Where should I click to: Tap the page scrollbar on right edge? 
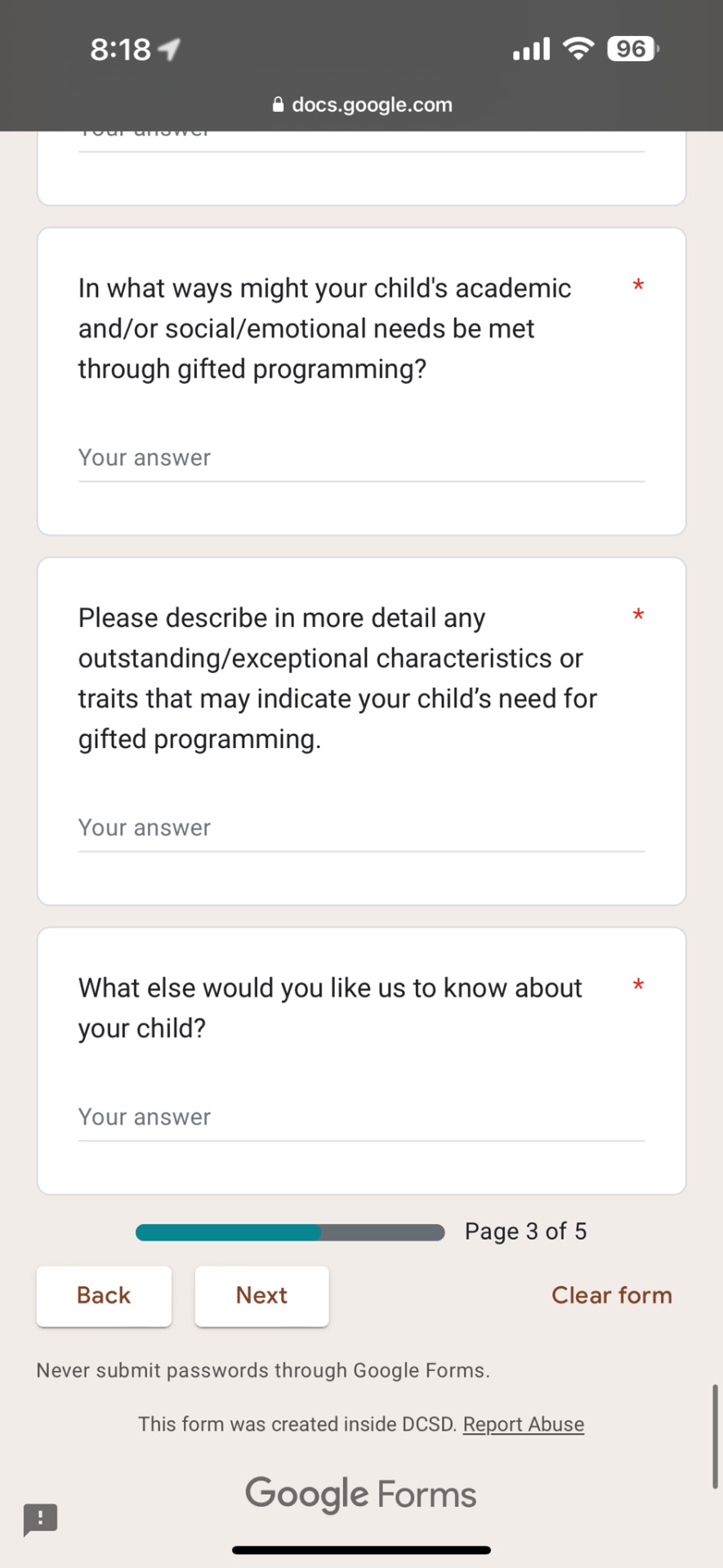point(716,1437)
